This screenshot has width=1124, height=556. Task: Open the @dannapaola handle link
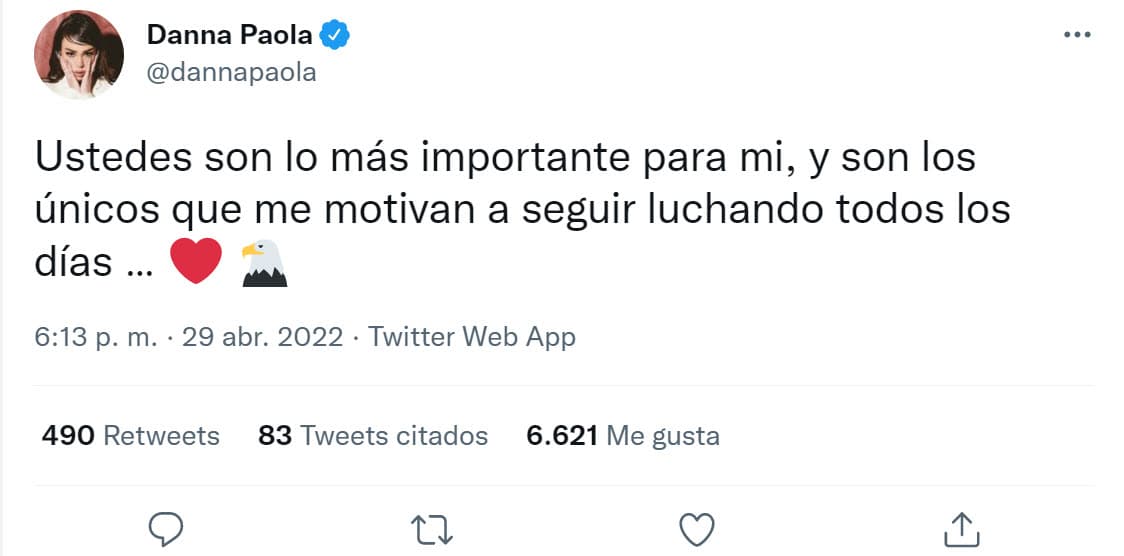232,73
